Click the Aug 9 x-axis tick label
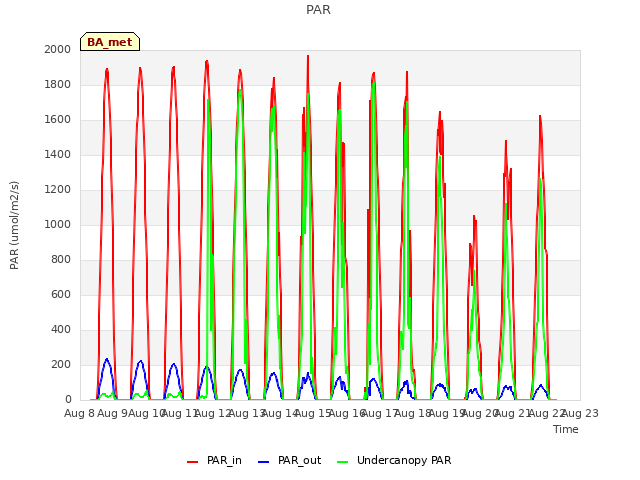Viewport: 640px width, 480px height. 113,413
